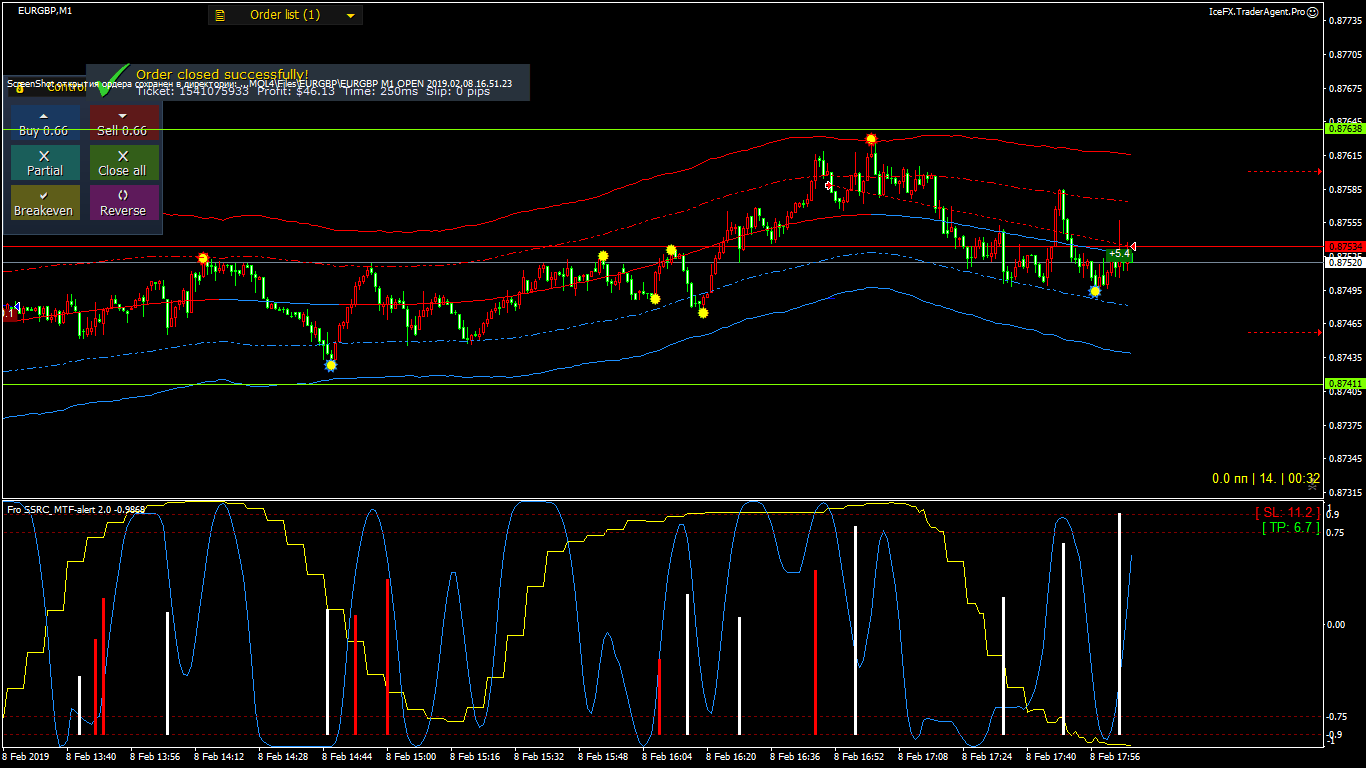
Task: Click the green checkmark in the order closed notification
Action: click(112, 80)
